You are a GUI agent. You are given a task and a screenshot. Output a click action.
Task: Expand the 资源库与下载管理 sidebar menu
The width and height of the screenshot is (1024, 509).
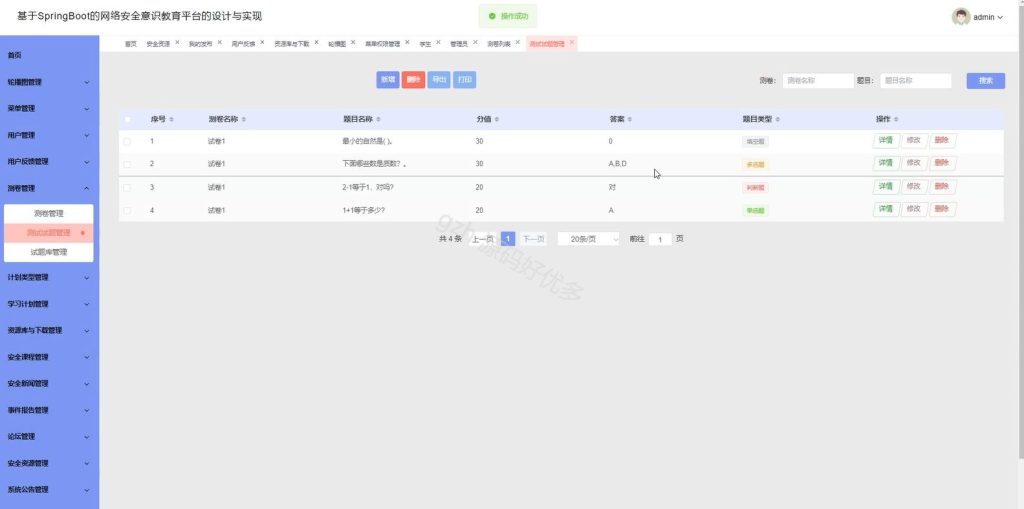[x=50, y=331]
